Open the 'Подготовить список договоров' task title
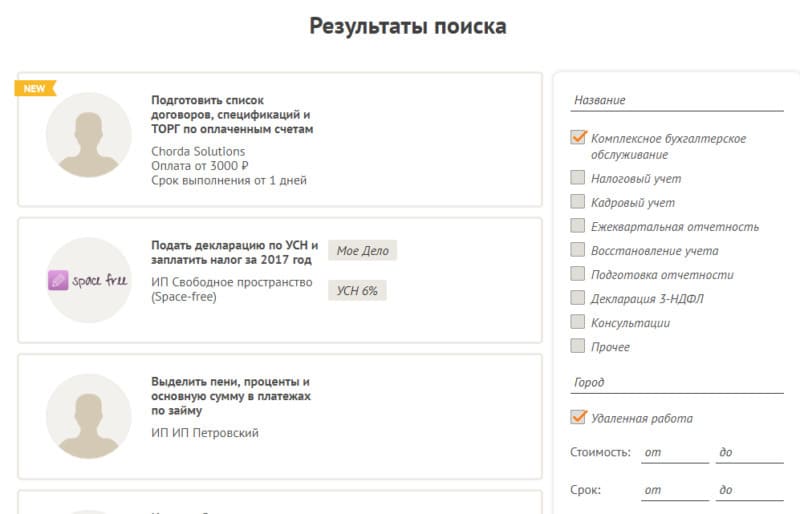Screen dimensions: 800x514 point(232,115)
